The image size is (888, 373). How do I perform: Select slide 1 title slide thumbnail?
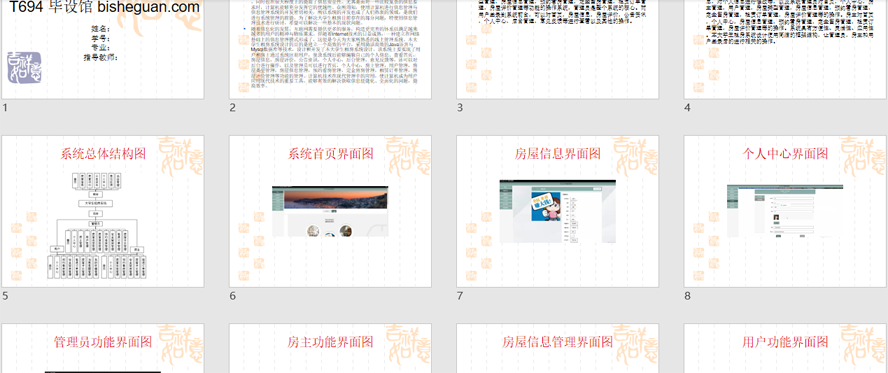tap(103, 49)
